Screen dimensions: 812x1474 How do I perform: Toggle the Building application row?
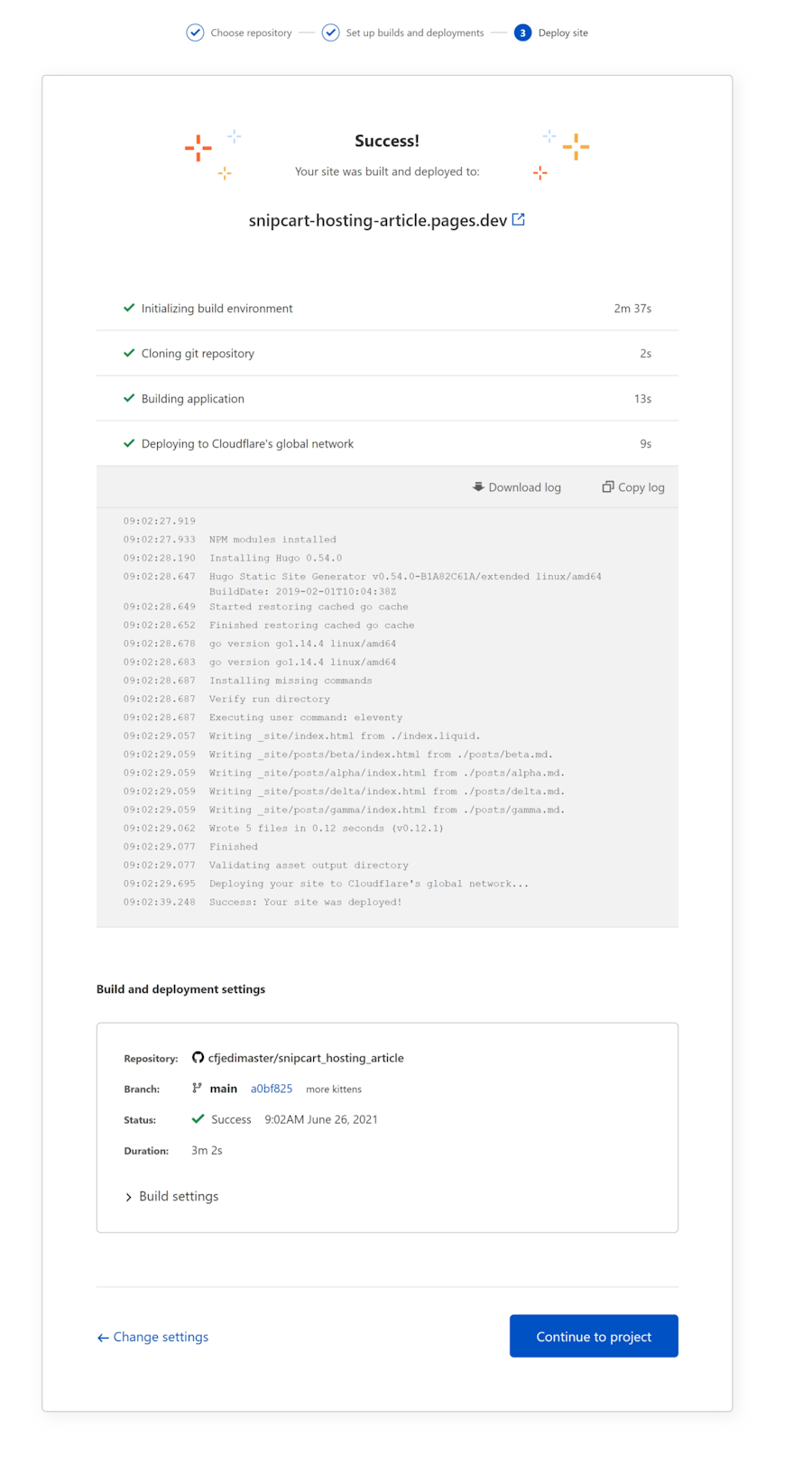tap(387, 398)
